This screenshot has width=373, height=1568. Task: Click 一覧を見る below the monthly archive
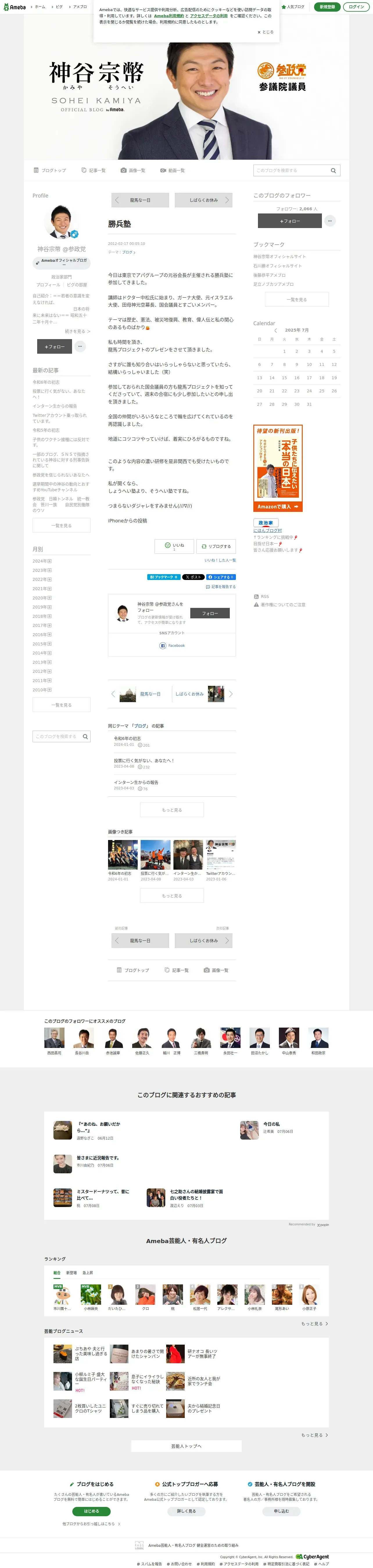point(61,705)
